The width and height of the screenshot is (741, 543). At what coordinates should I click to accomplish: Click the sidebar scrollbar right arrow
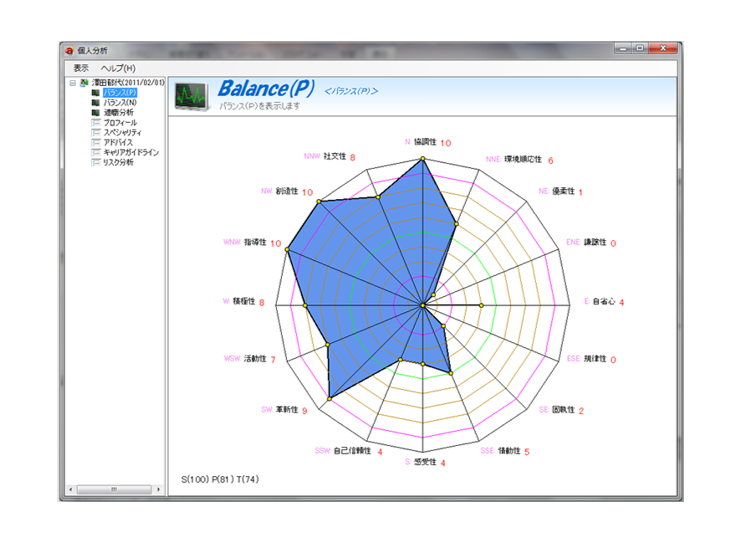pos(159,489)
